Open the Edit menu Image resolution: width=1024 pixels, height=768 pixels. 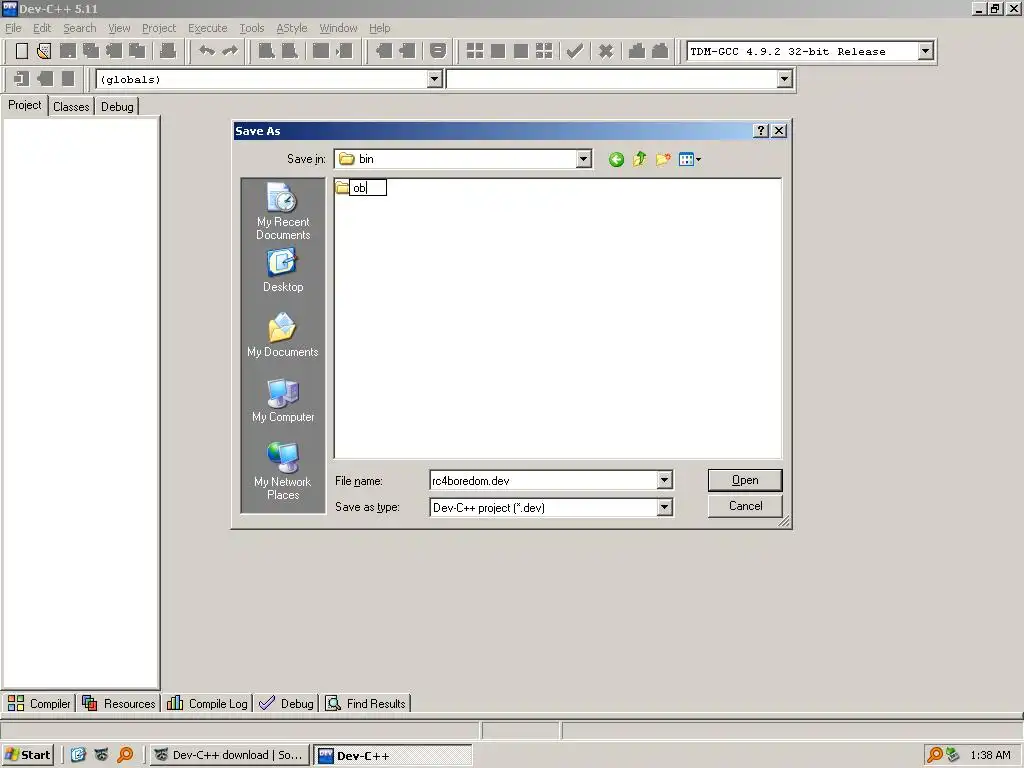click(42, 28)
